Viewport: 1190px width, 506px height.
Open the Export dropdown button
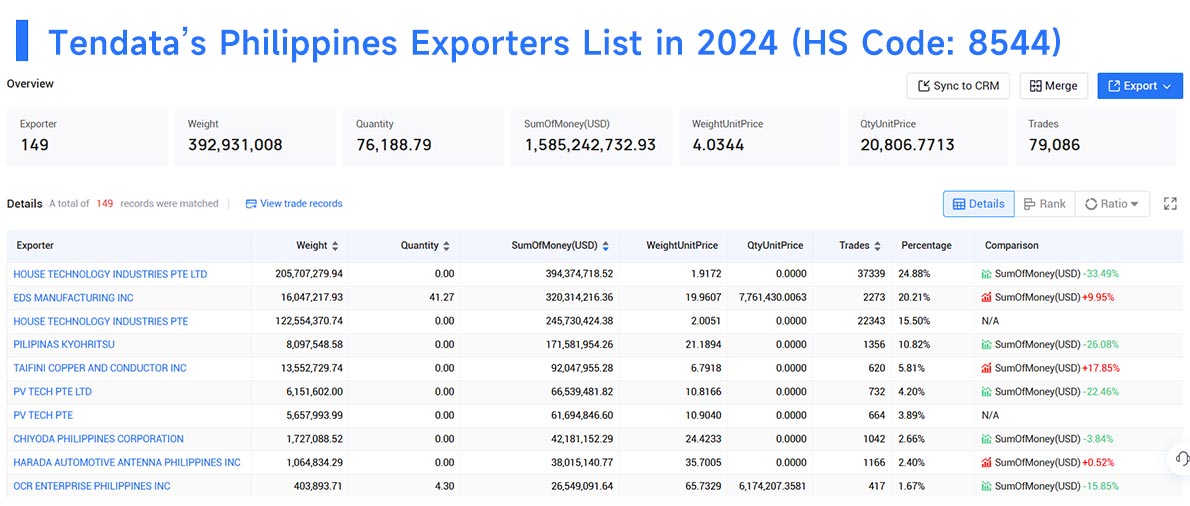pos(1140,86)
